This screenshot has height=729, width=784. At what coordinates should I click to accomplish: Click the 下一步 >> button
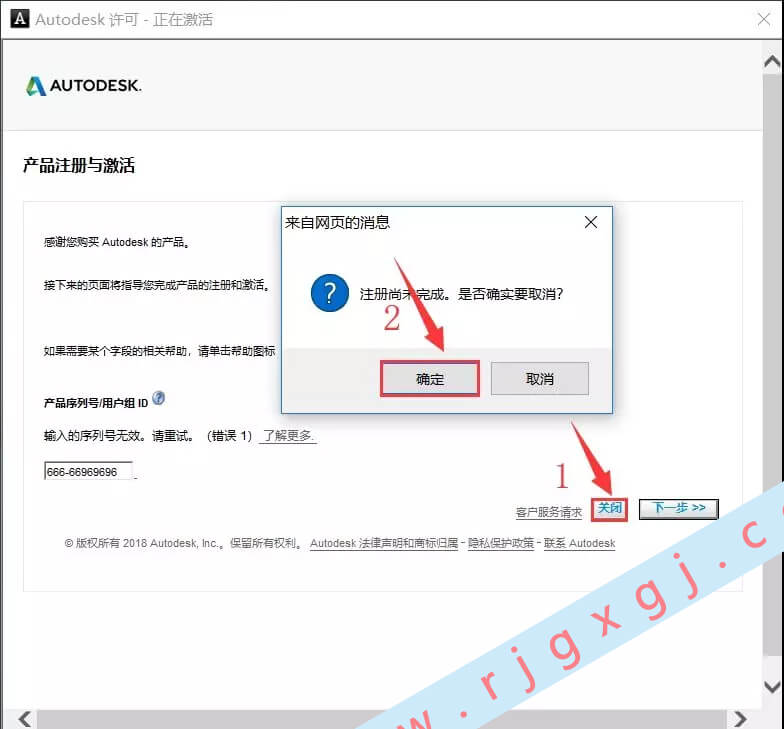point(678,508)
